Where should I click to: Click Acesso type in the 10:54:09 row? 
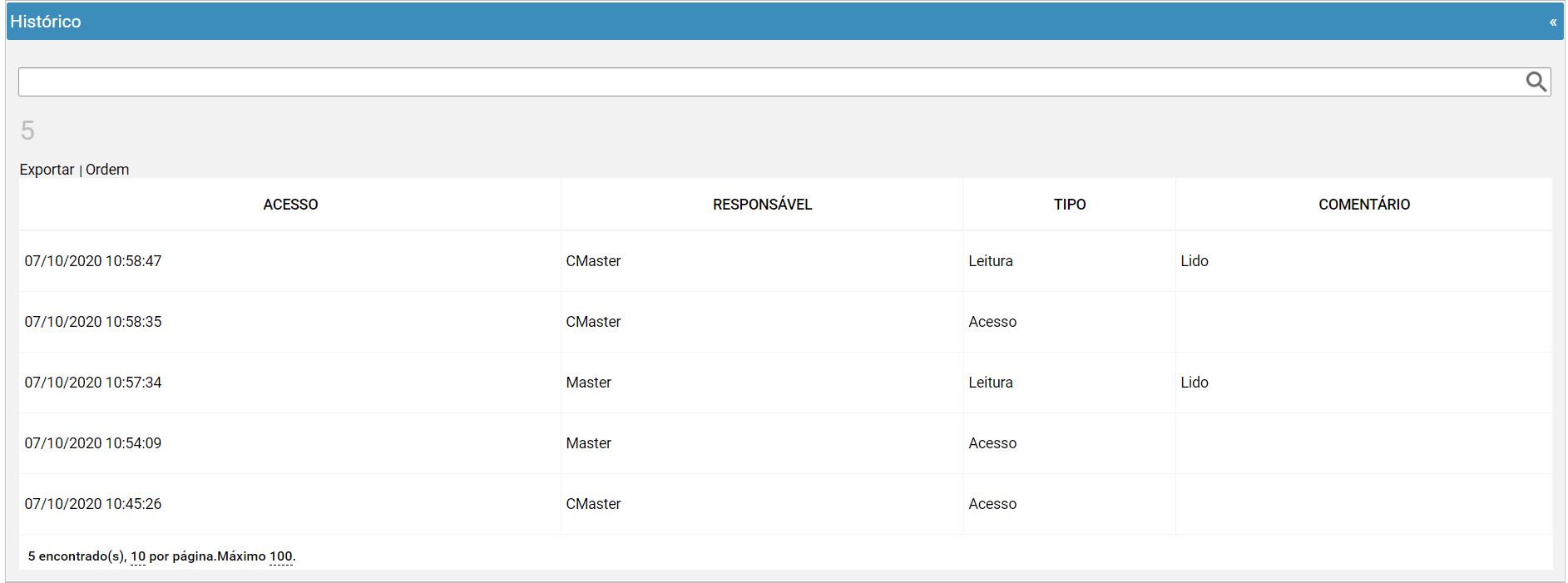[x=992, y=443]
